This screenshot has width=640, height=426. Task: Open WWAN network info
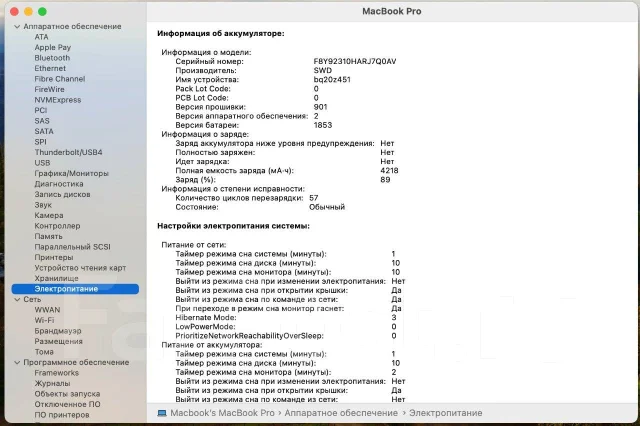47,310
